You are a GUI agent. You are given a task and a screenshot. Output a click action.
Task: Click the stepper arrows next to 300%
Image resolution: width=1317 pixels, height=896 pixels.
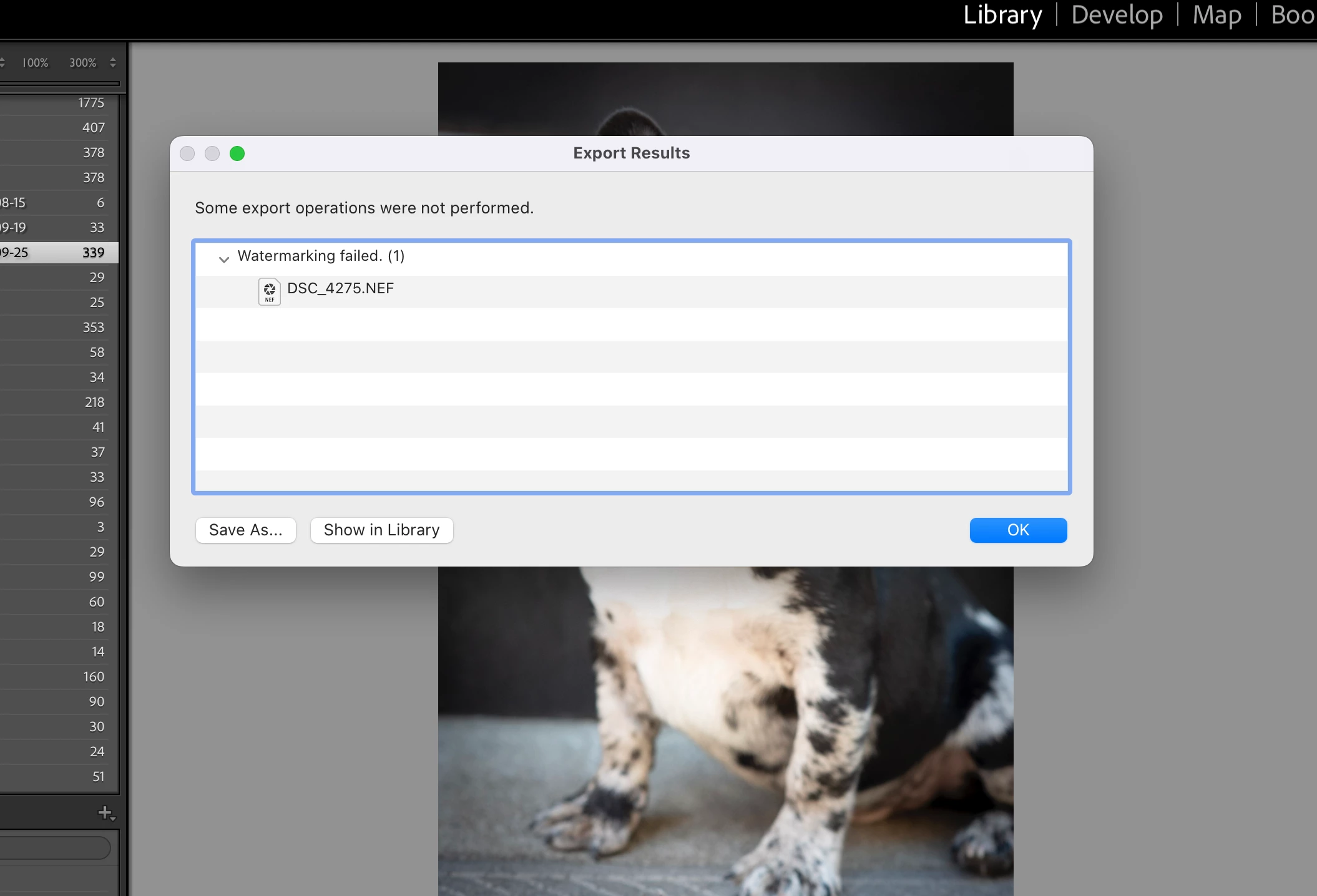point(113,62)
